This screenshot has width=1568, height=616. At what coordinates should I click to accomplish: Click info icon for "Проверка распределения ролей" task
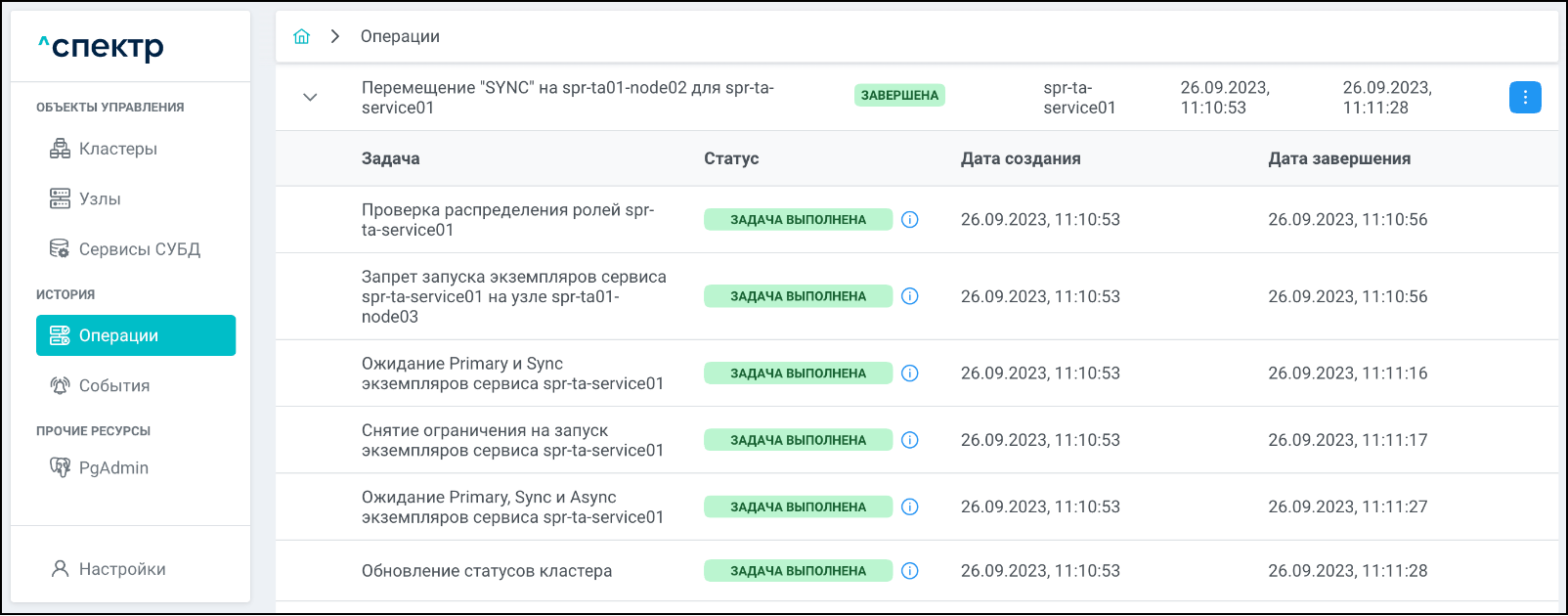[x=909, y=220]
